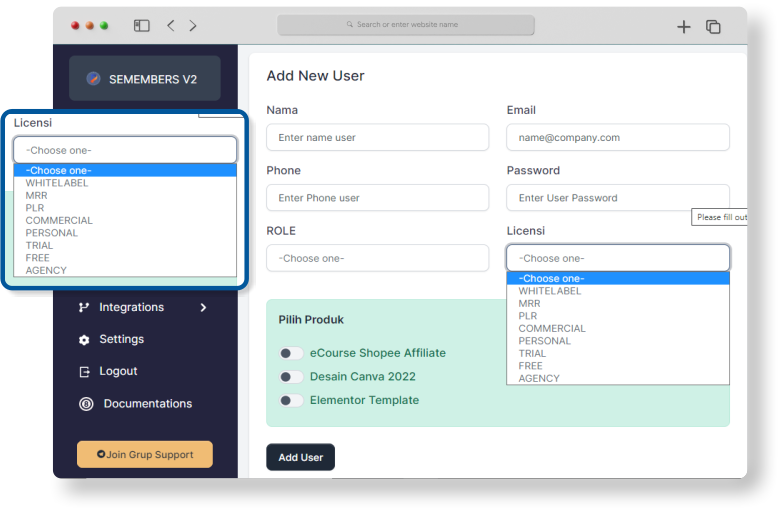Pick the TRIAL license option
Screen dimensions: 780x510
coord(532,353)
